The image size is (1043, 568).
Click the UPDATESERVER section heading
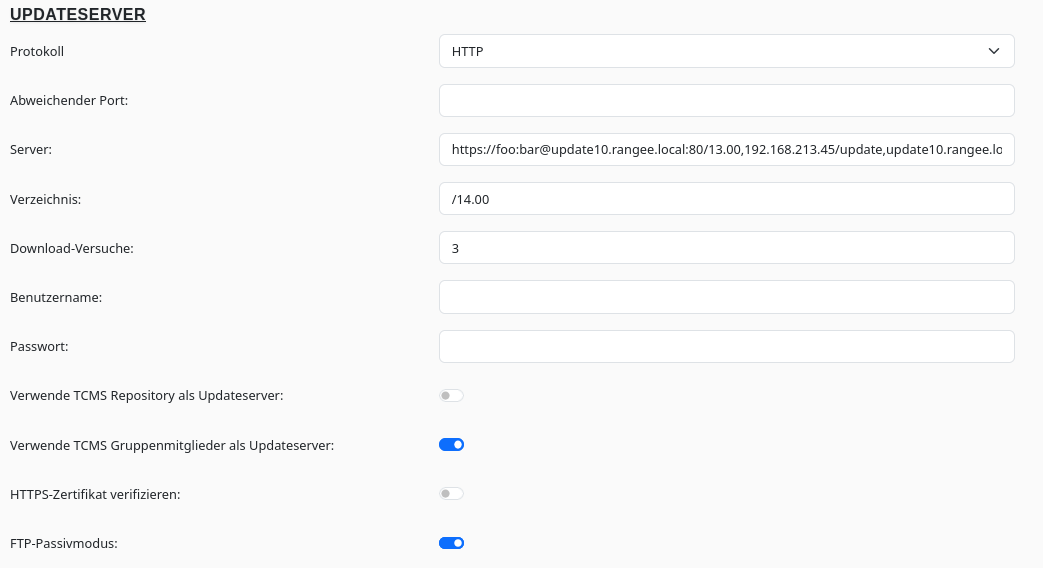point(78,15)
